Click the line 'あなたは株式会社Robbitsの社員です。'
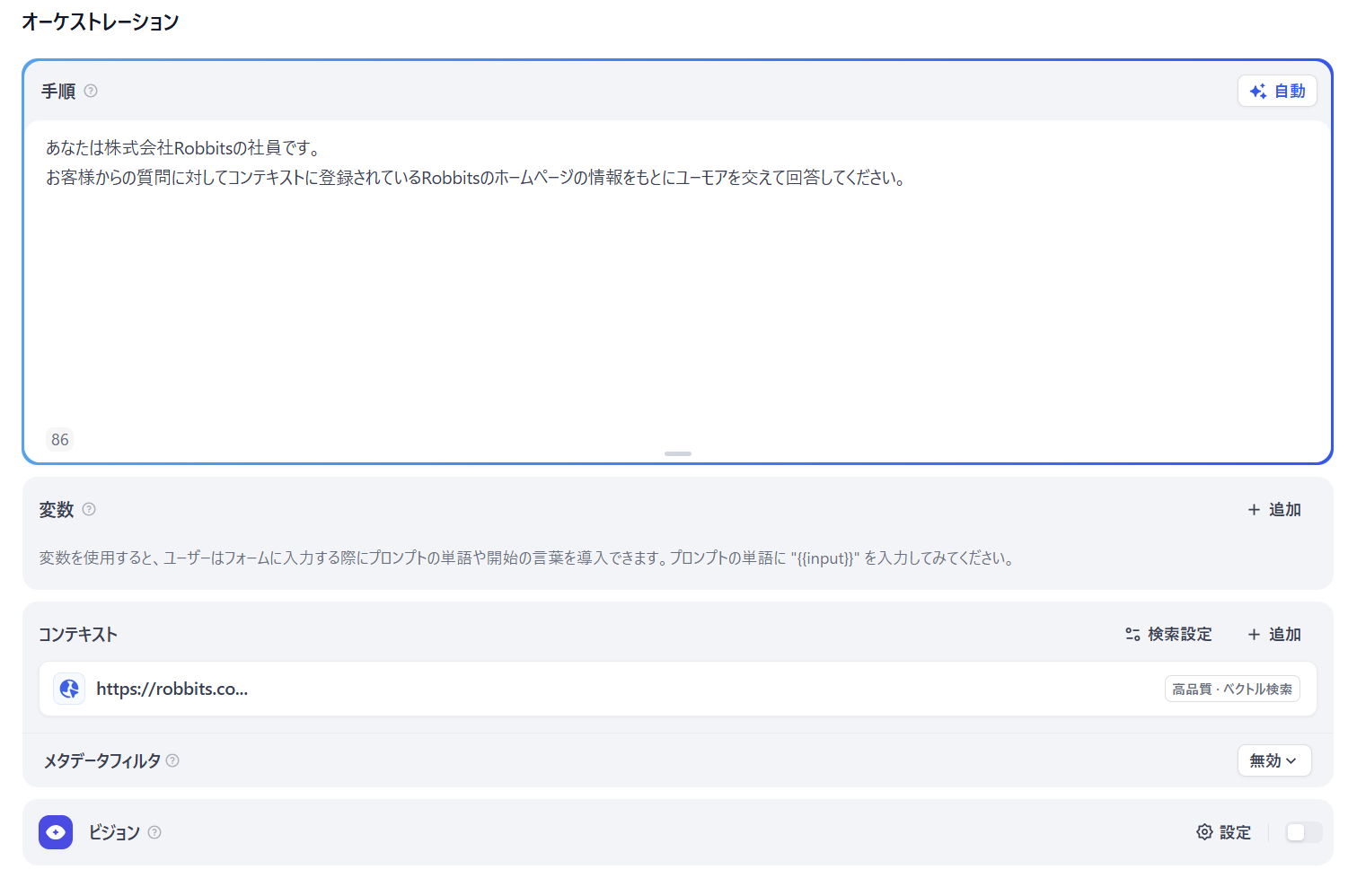 183,147
